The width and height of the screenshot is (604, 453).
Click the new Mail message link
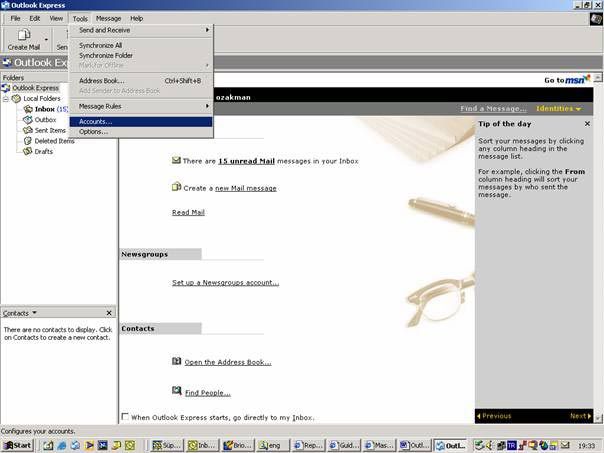(x=246, y=188)
